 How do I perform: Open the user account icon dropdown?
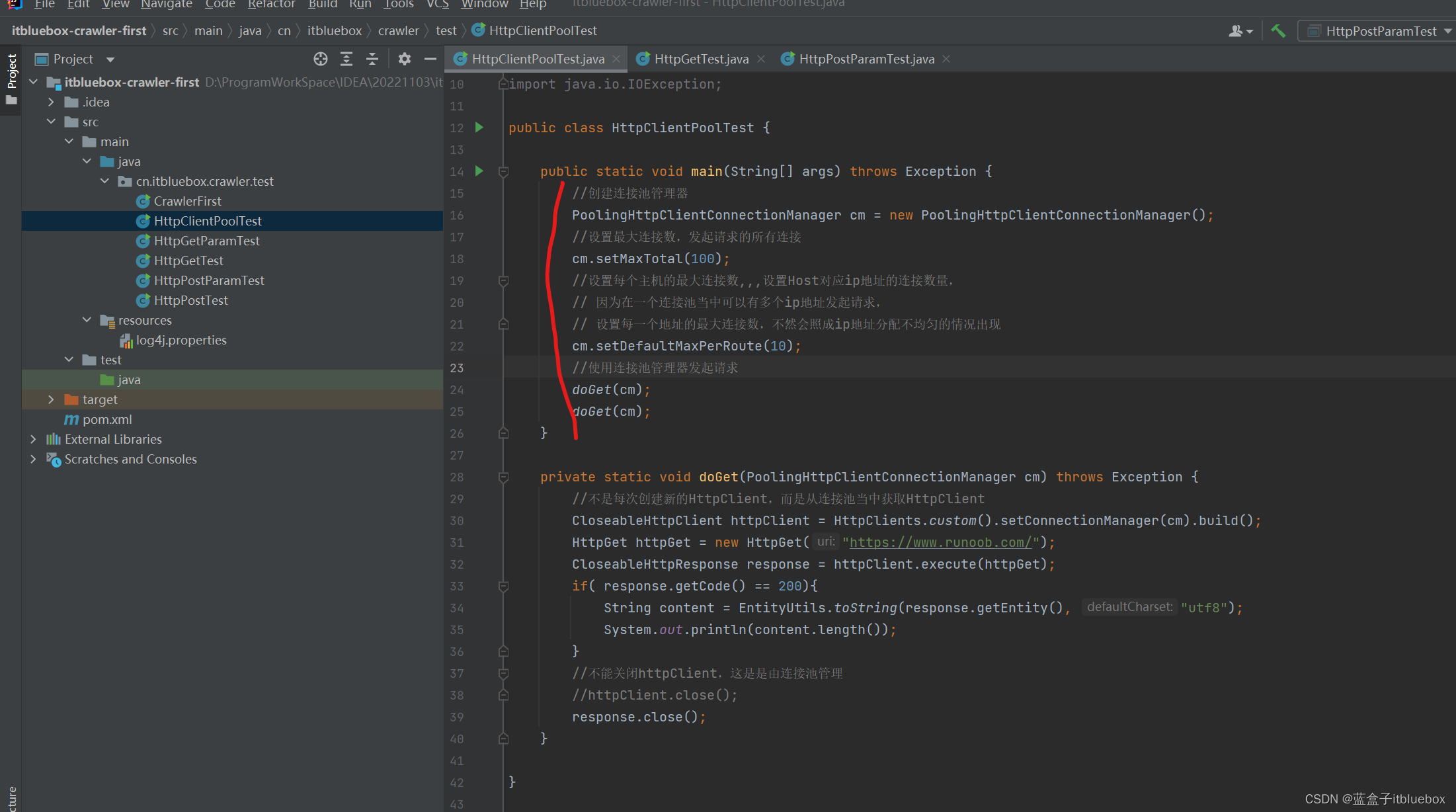1240,31
